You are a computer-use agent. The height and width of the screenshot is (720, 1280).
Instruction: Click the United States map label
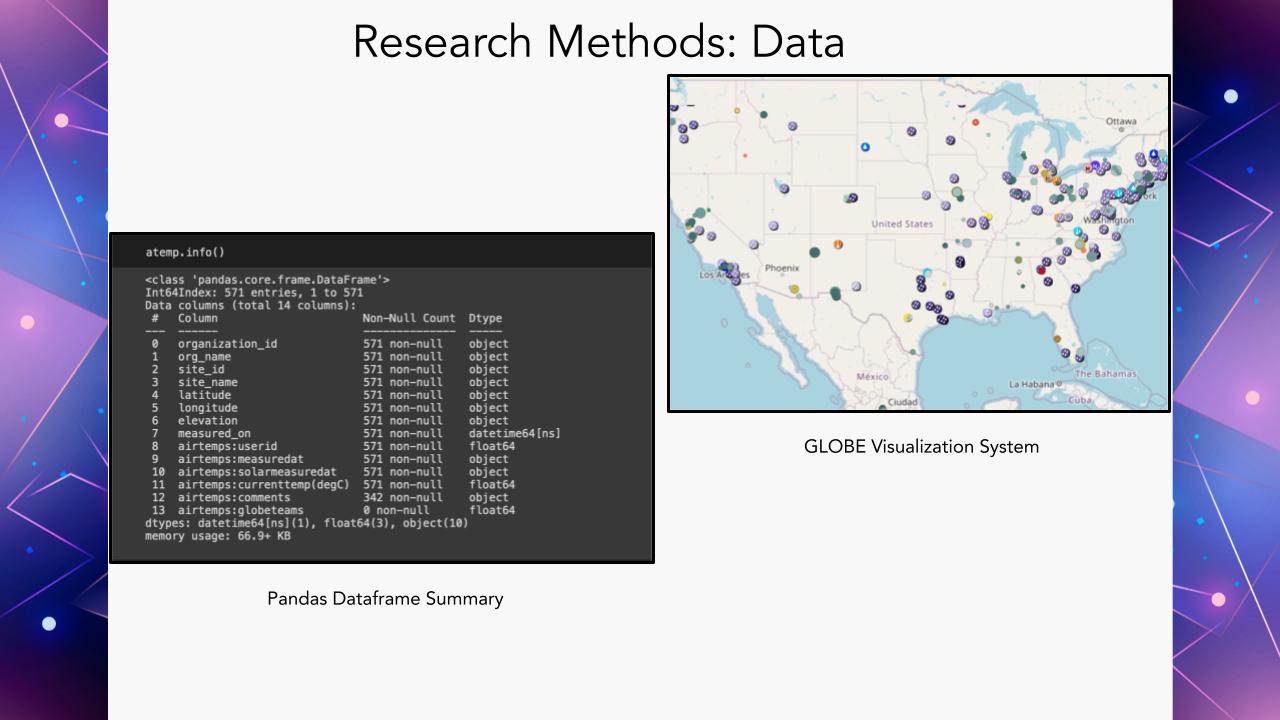(901, 224)
